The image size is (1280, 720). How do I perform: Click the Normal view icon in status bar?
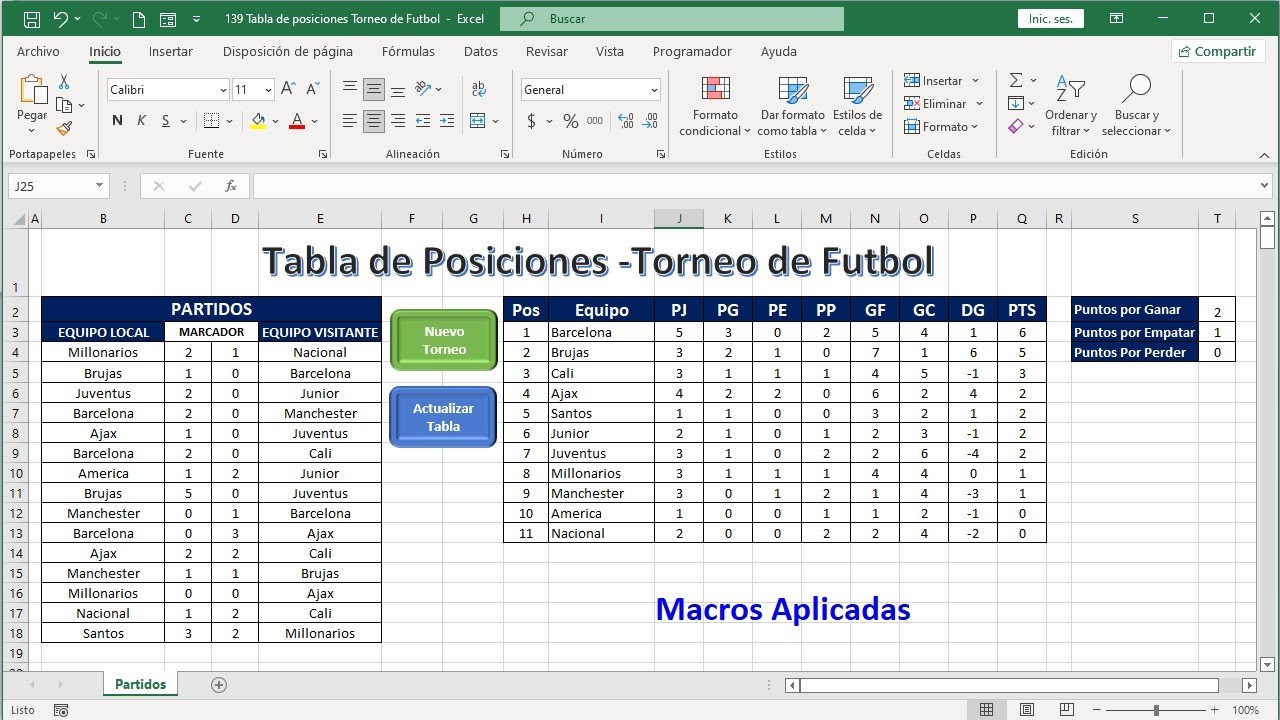click(987, 710)
